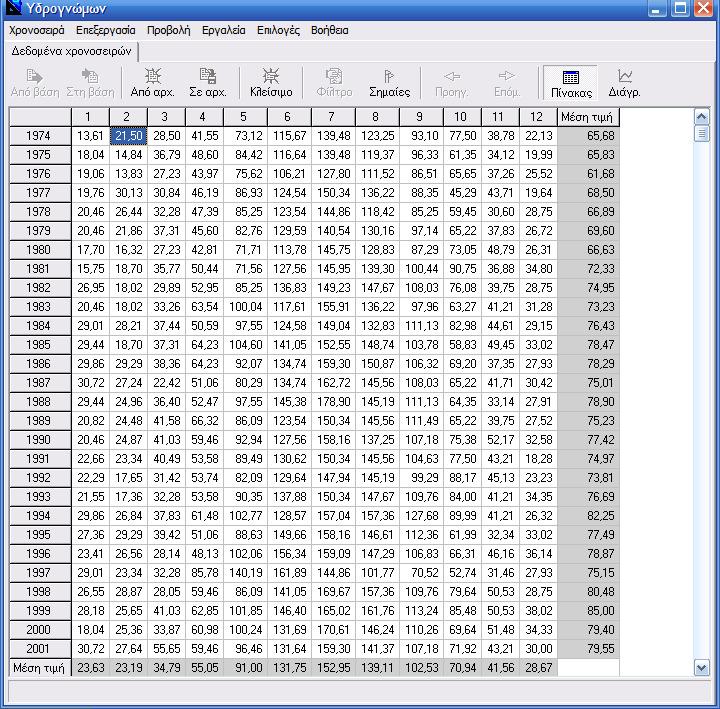Click cell '45,29' in row 1977
The height and width of the screenshot is (709, 720).
(x=462, y=193)
